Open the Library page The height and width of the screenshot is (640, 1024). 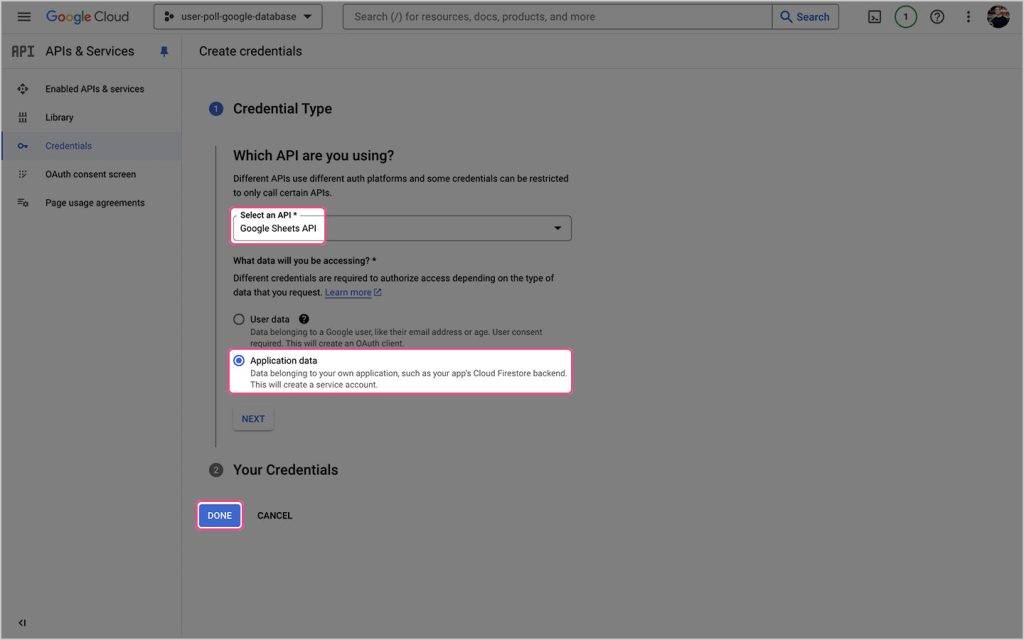pos(59,118)
